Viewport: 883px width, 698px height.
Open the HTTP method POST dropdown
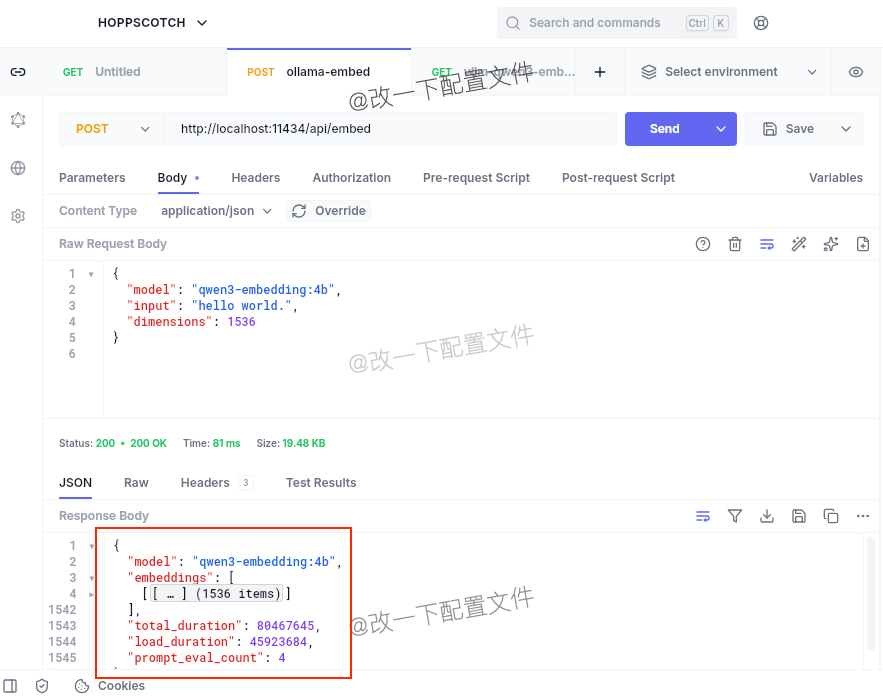point(112,129)
